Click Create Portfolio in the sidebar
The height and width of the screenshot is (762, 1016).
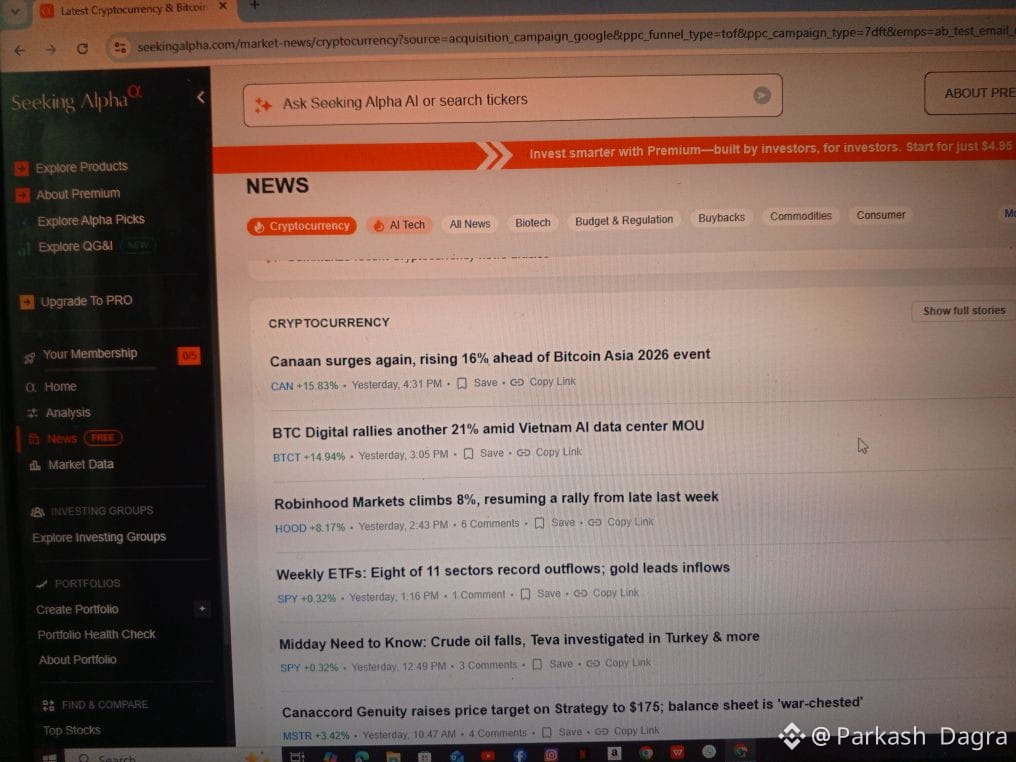(x=77, y=610)
